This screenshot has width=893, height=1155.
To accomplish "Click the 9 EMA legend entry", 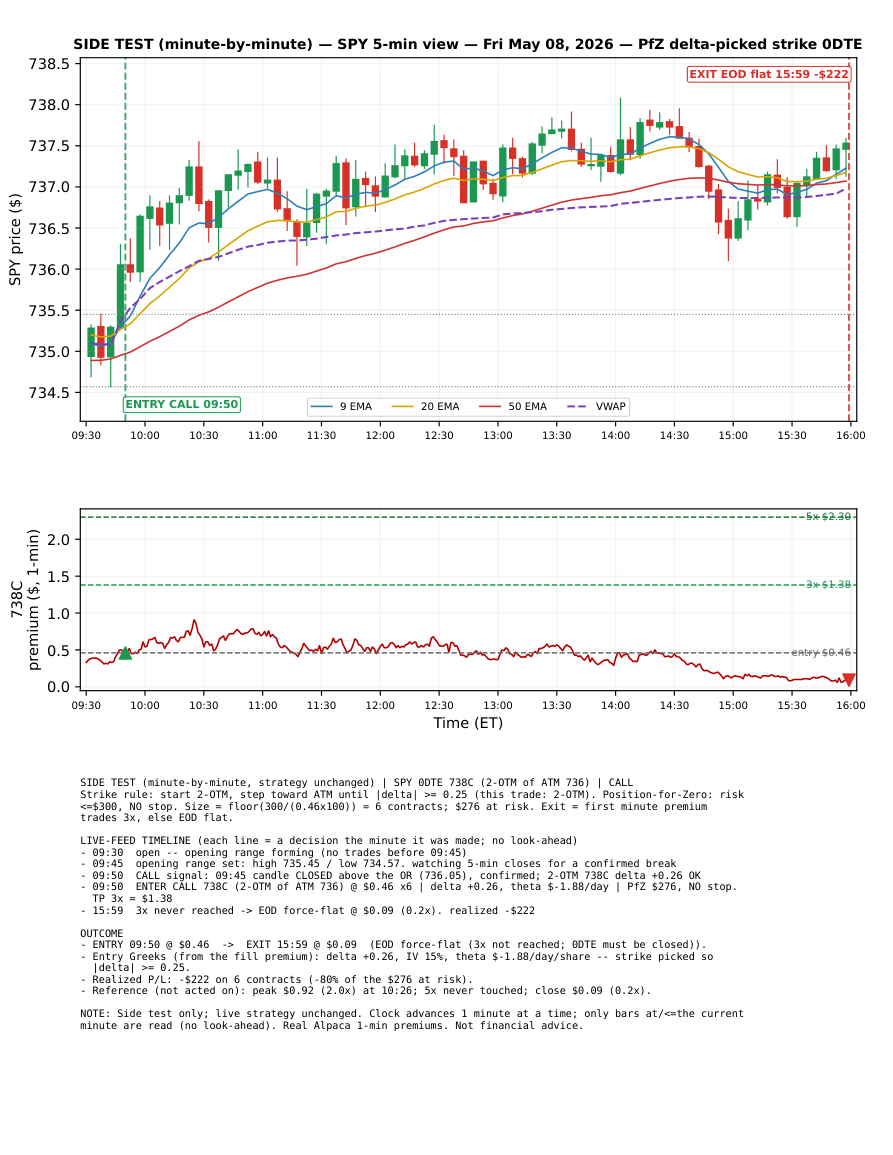I will point(341,407).
